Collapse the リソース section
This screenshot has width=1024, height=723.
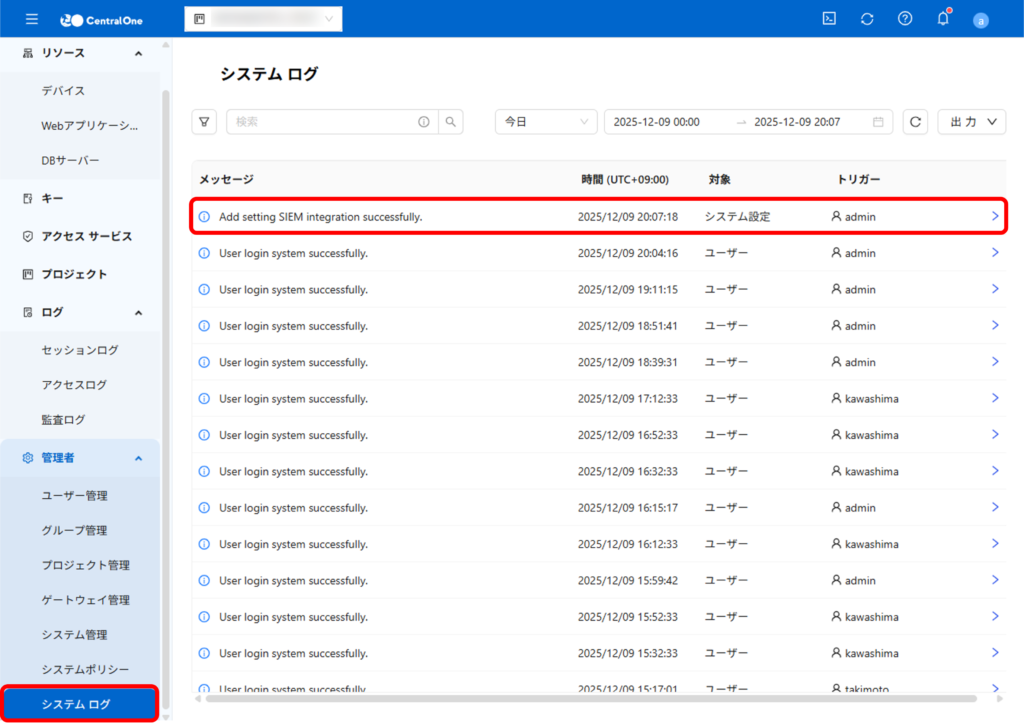[138, 53]
